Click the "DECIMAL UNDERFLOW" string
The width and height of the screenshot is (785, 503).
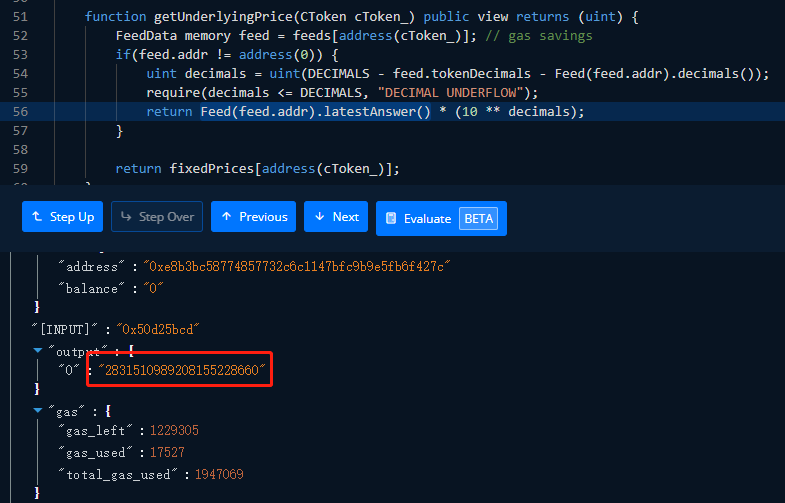pyautogui.click(x=452, y=93)
